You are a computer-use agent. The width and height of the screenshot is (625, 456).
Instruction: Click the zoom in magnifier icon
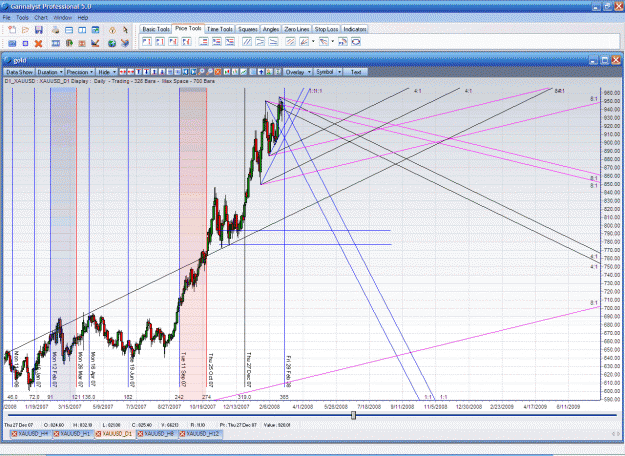point(202,72)
